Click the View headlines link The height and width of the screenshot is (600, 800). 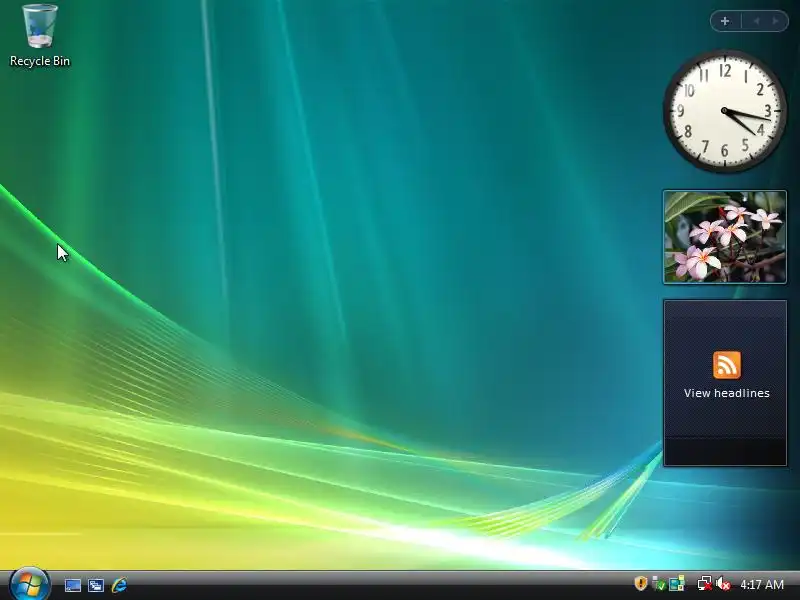727,393
